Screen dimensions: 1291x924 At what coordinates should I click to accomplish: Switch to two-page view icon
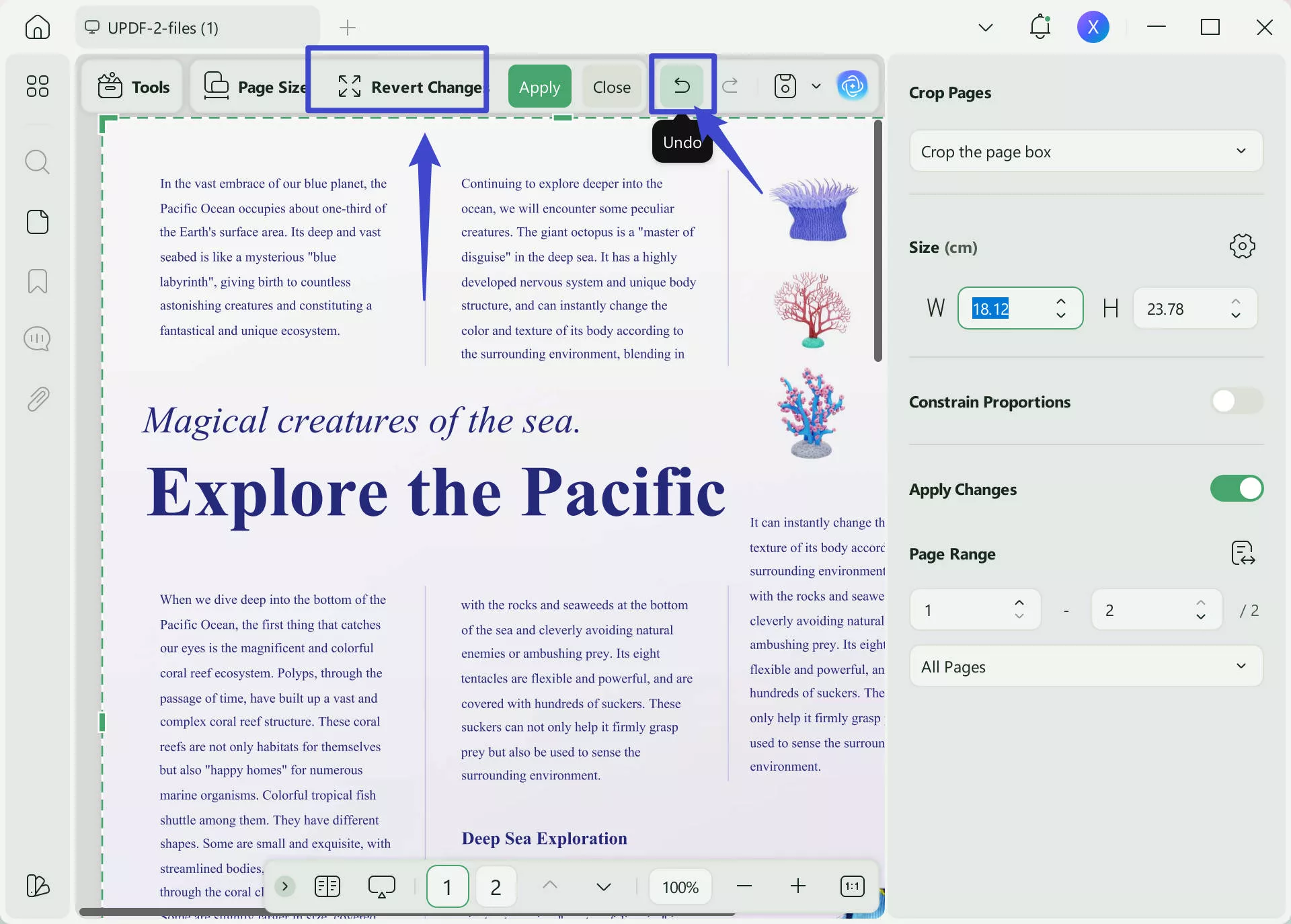(327, 886)
